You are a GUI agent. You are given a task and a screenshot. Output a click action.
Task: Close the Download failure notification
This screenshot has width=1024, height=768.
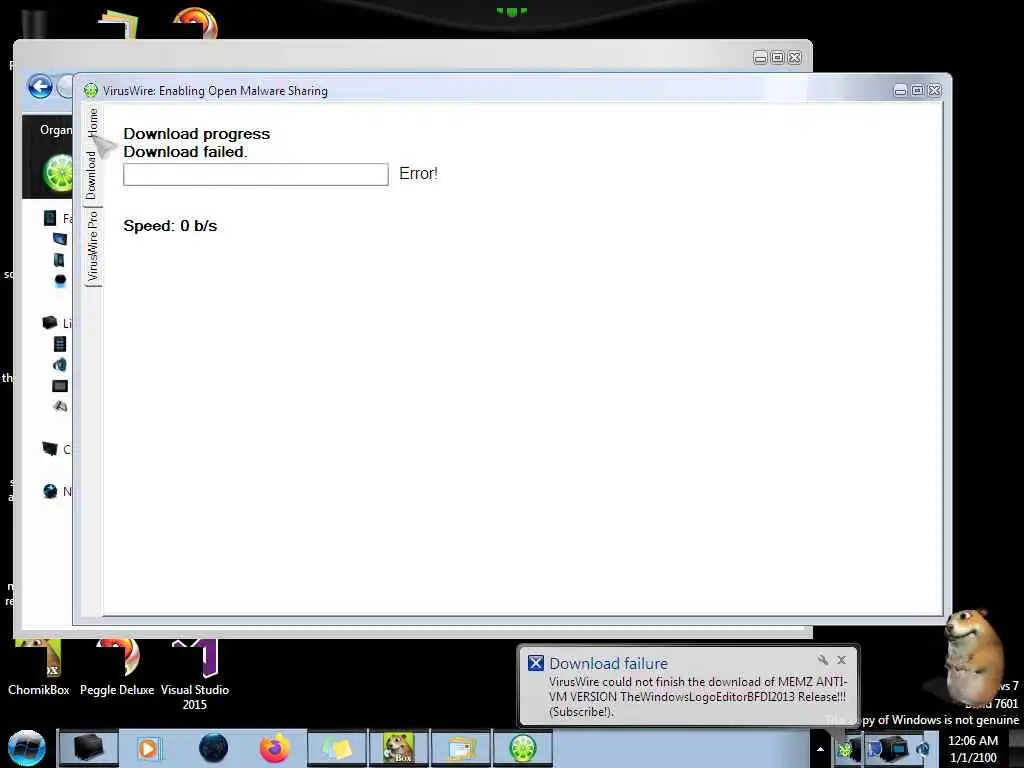[841, 660]
